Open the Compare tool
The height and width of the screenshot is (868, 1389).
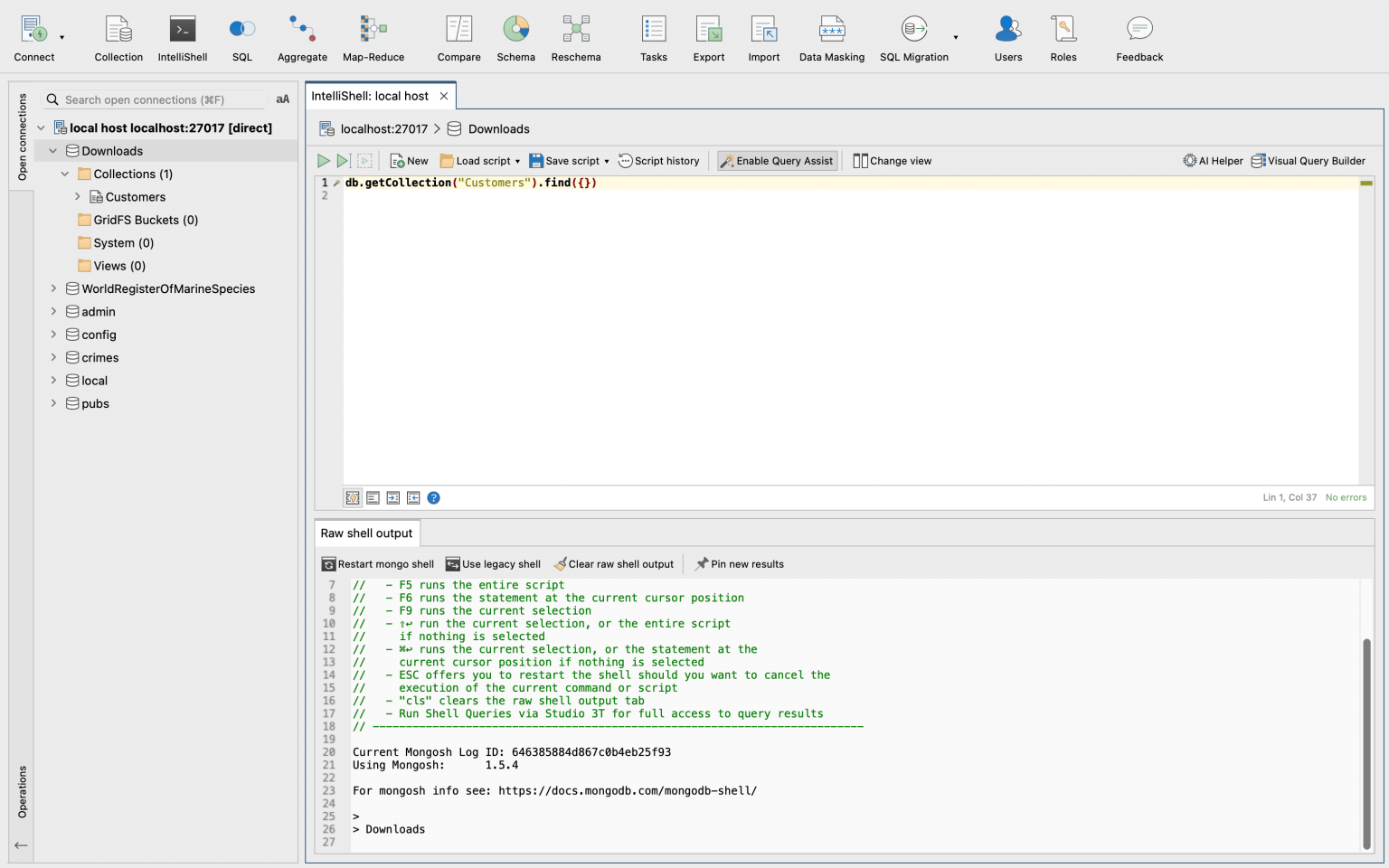click(x=458, y=36)
